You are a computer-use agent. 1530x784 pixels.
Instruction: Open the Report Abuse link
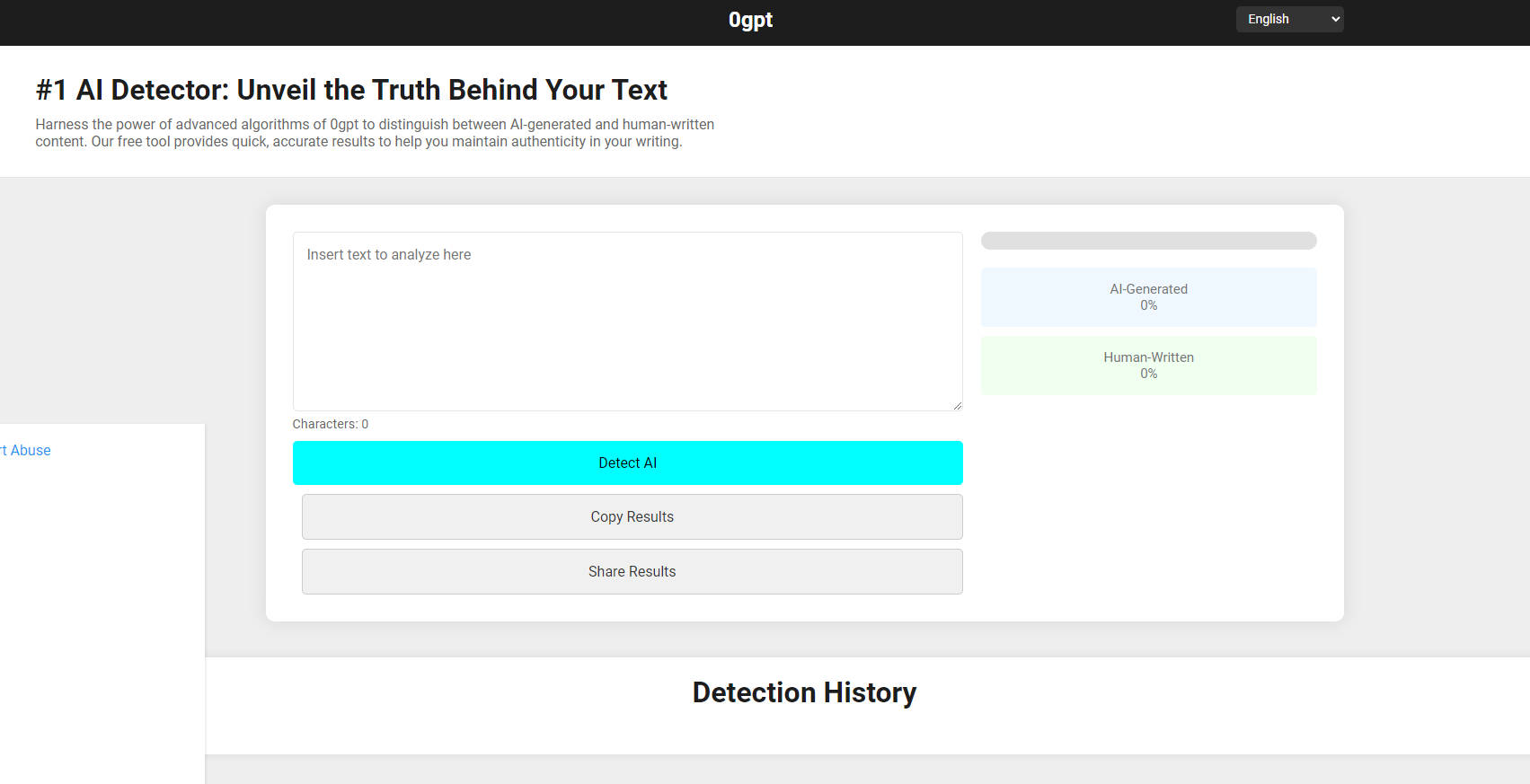coord(27,451)
